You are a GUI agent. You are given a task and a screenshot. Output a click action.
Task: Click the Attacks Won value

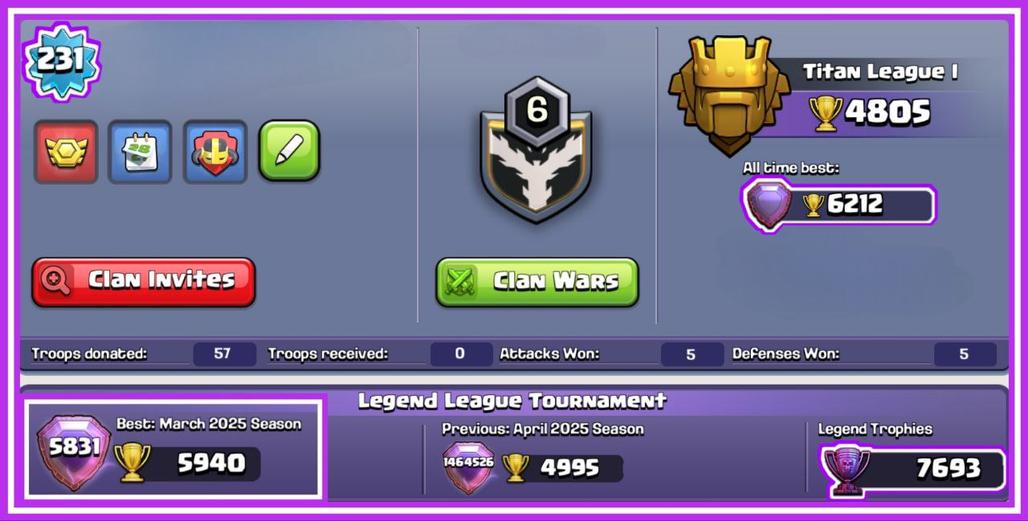691,354
